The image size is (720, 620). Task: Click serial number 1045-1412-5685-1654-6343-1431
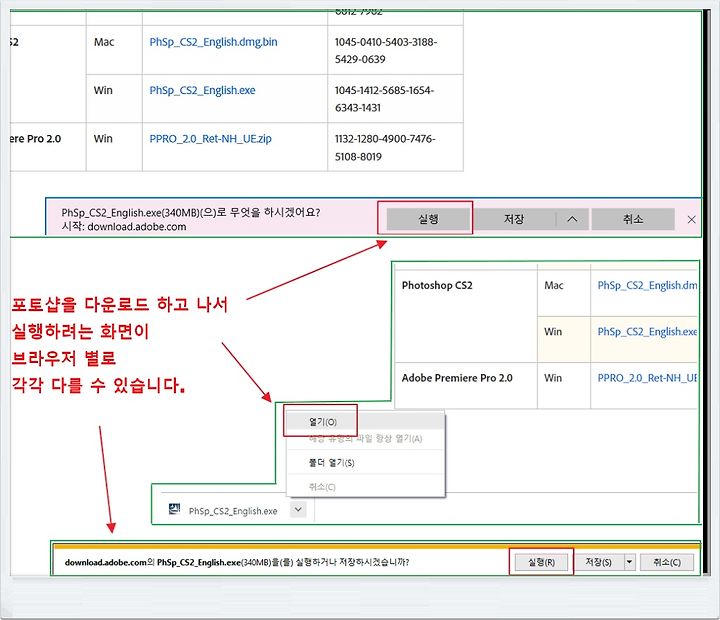pyautogui.click(x=384, y=99)
